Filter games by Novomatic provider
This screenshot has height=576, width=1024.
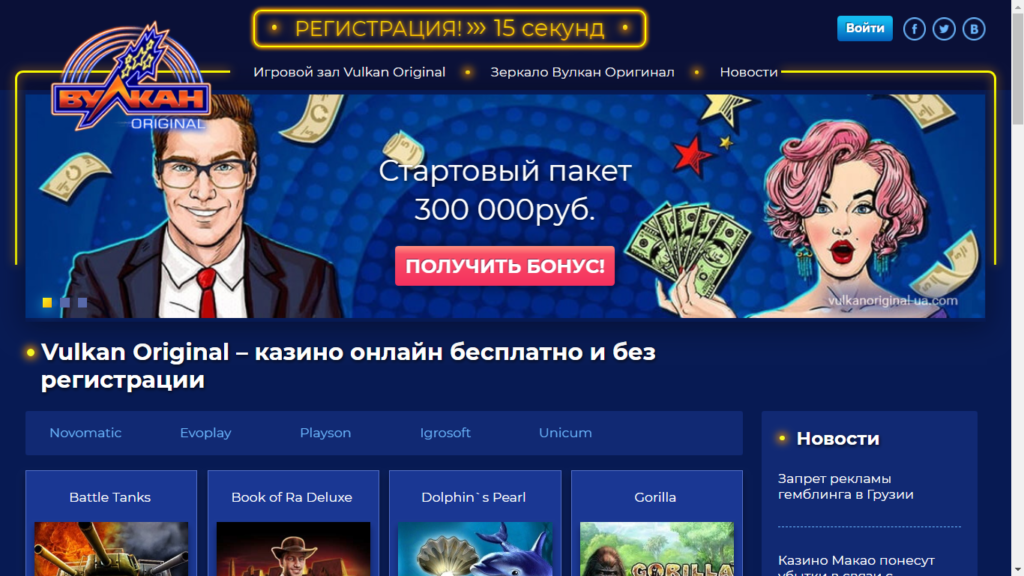click(86, 432)
